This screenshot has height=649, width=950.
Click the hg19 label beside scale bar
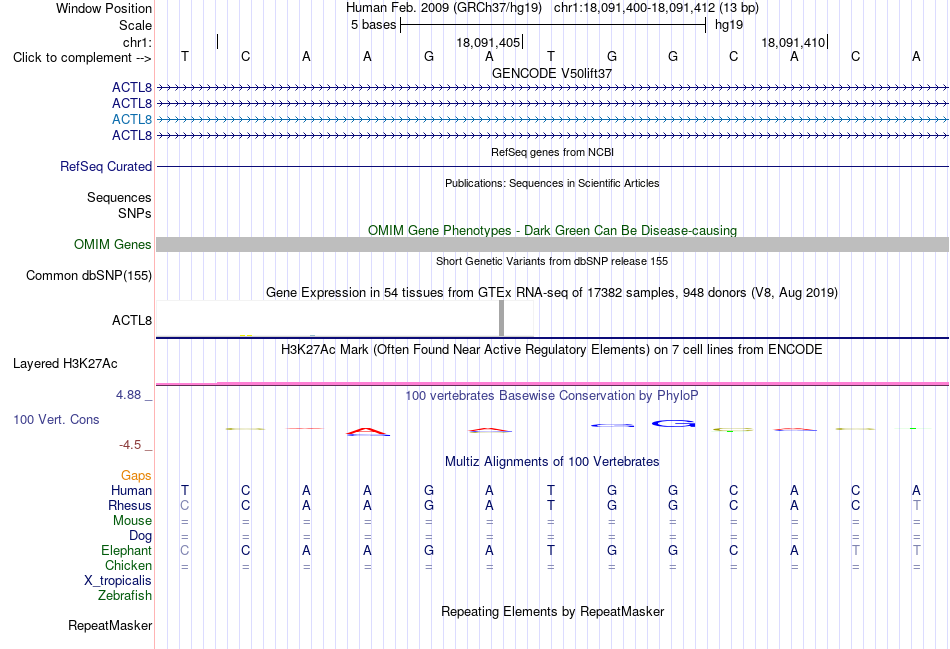point(729,25)
